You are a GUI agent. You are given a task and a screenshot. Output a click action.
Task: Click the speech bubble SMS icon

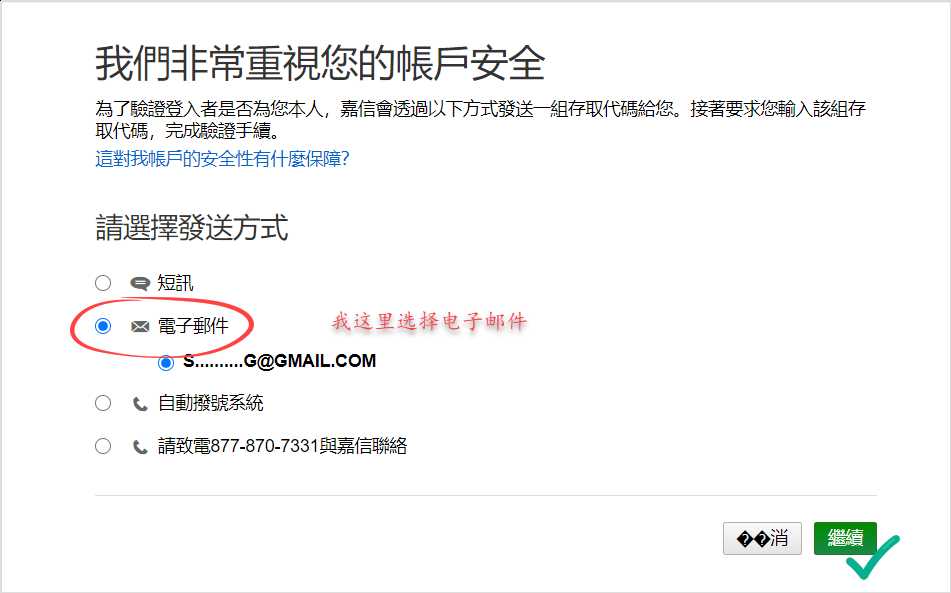tap(140, 283)
